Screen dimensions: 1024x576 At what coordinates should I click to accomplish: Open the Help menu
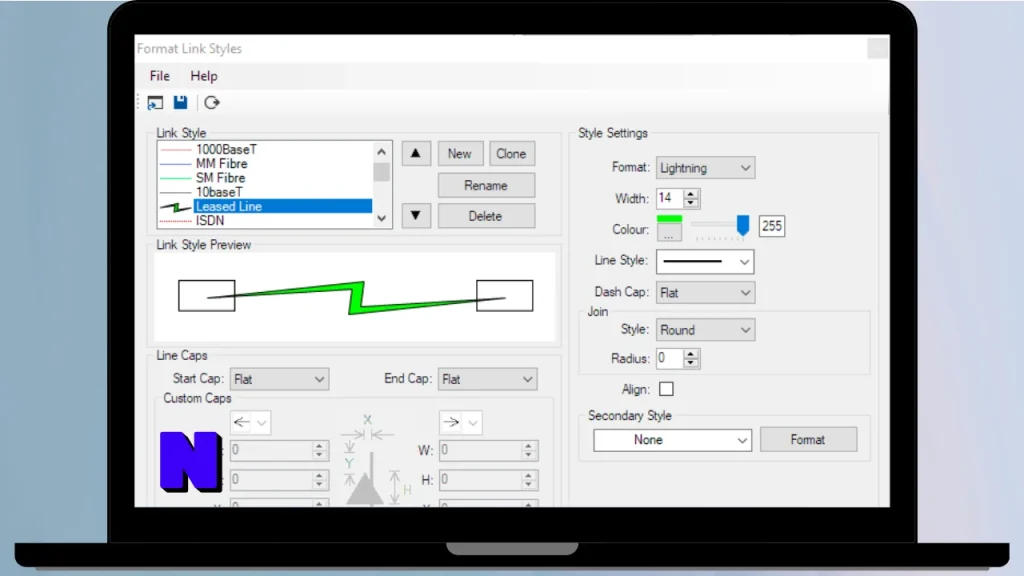[204, 76]
